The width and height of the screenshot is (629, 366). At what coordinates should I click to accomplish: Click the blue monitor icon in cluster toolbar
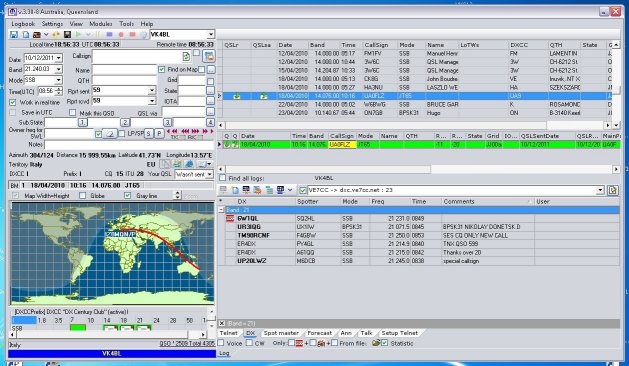click(280, 190)
